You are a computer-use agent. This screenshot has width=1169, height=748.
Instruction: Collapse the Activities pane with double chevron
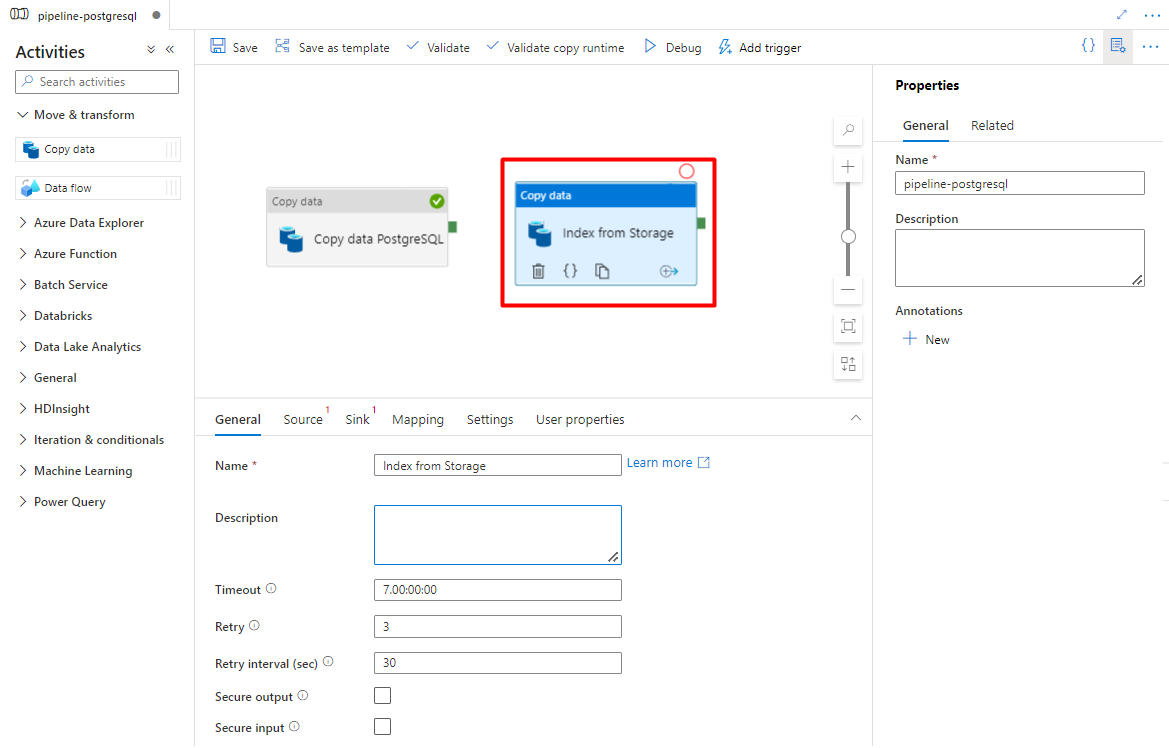(x=170, y=49)
